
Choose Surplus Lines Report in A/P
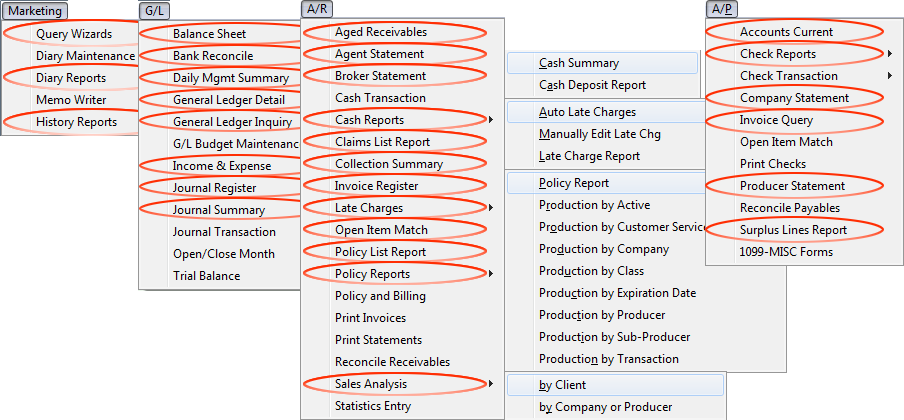793,230
